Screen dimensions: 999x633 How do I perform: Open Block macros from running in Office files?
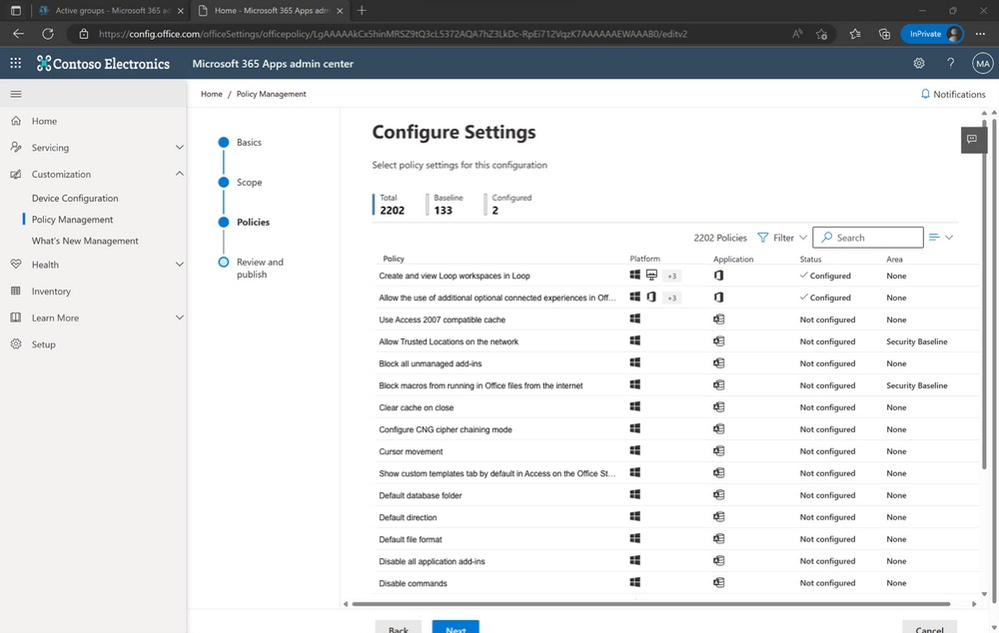click(480, 385)
